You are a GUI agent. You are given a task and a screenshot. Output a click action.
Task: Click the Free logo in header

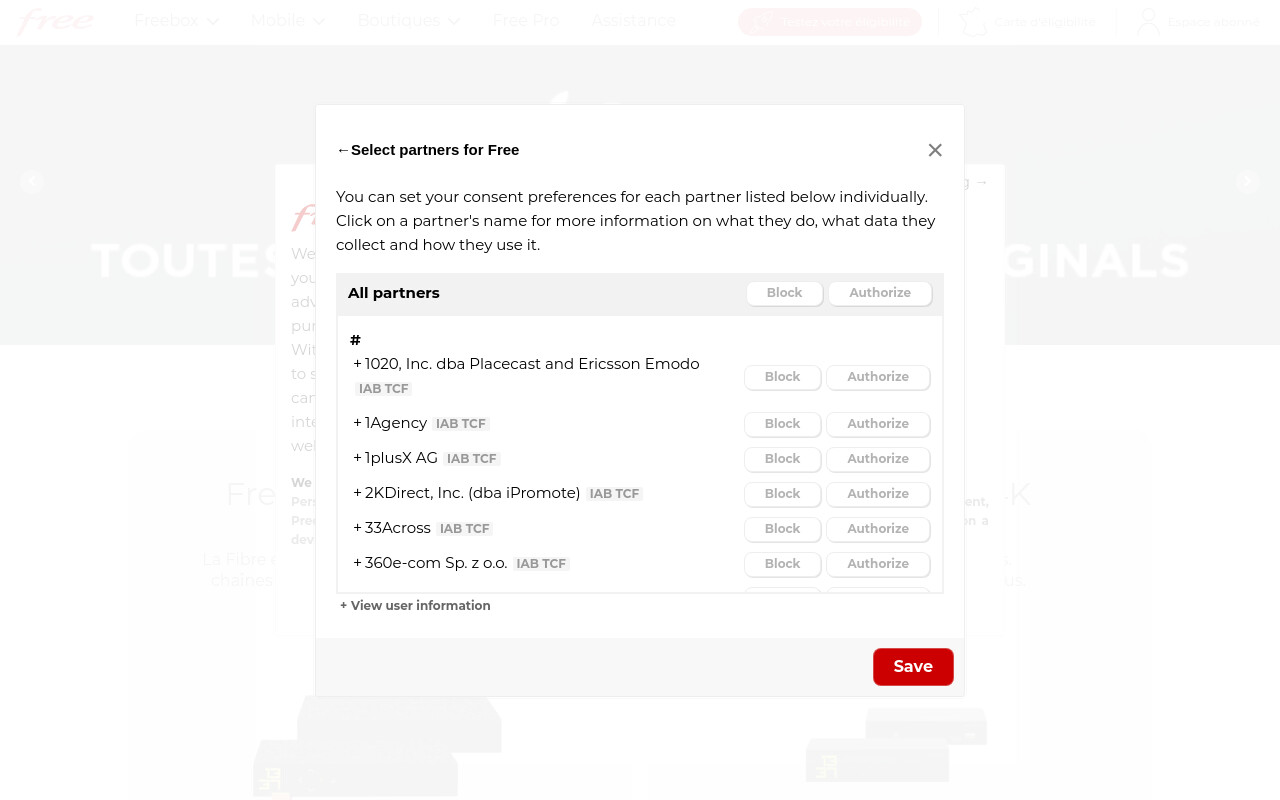coord(56,21)
